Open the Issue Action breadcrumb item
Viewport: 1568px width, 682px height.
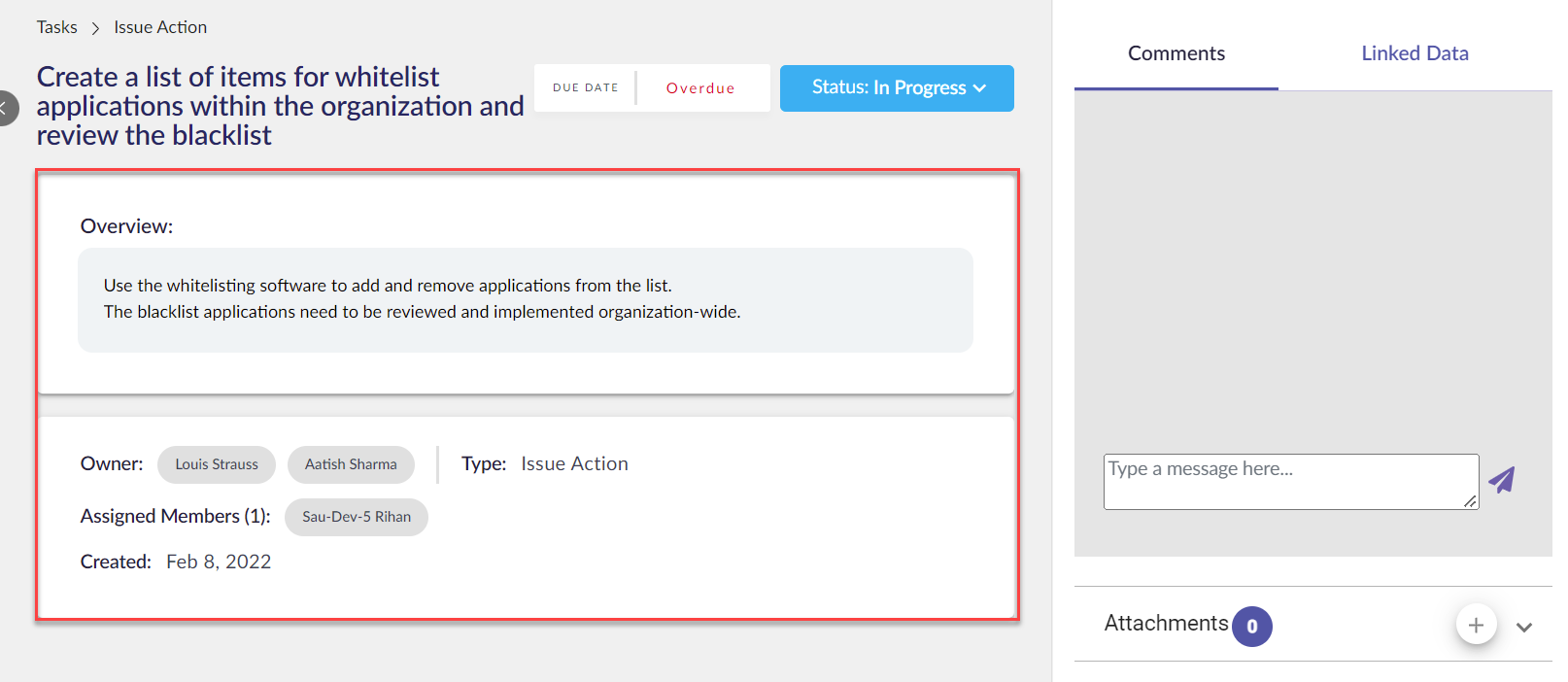click(160, 27)
